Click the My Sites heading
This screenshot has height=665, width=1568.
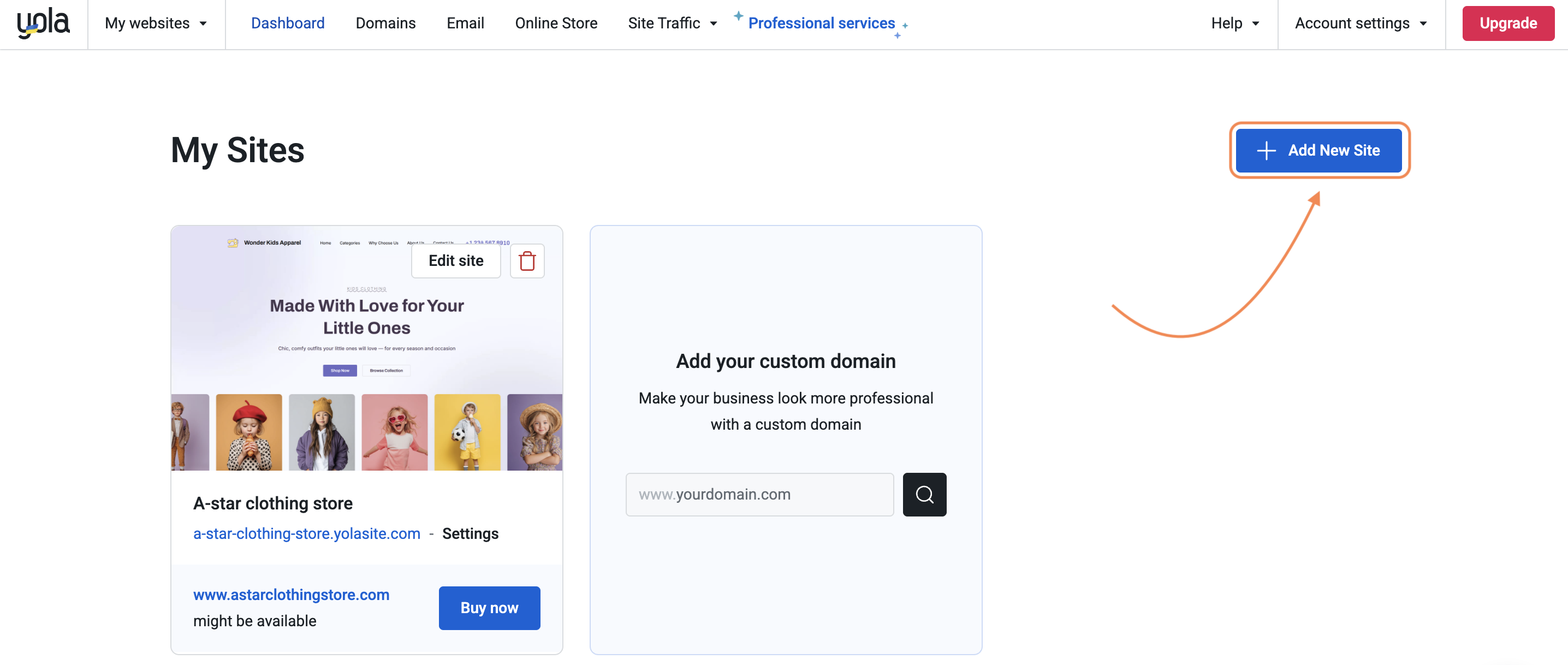237,151
